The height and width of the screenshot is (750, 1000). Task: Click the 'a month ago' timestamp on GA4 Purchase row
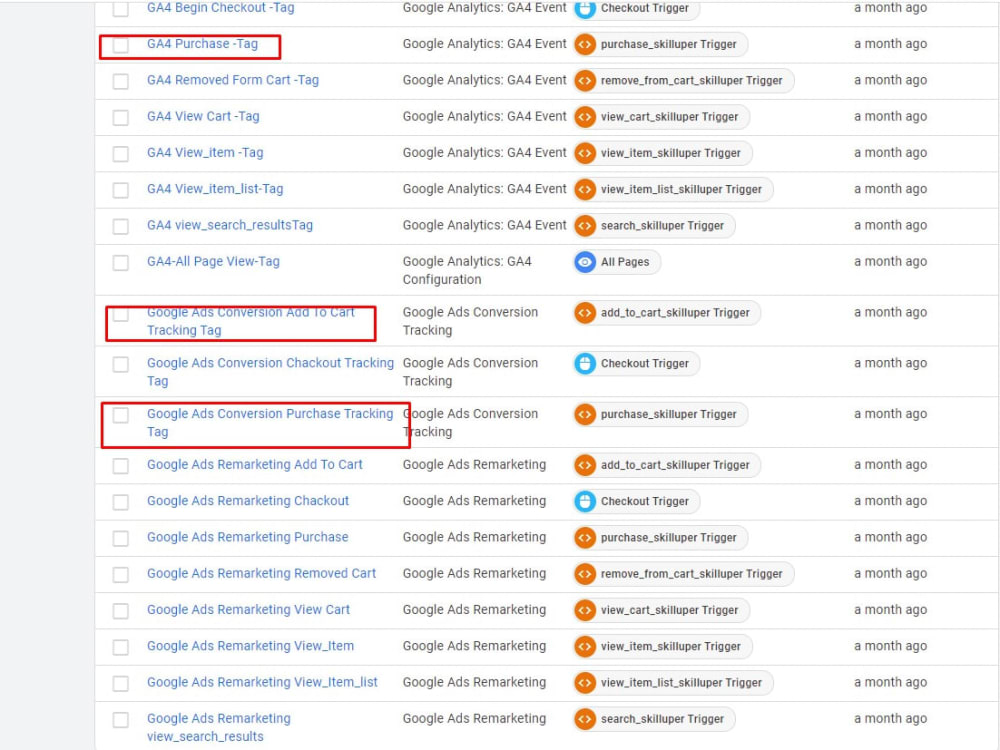click(x=889, y=44)
